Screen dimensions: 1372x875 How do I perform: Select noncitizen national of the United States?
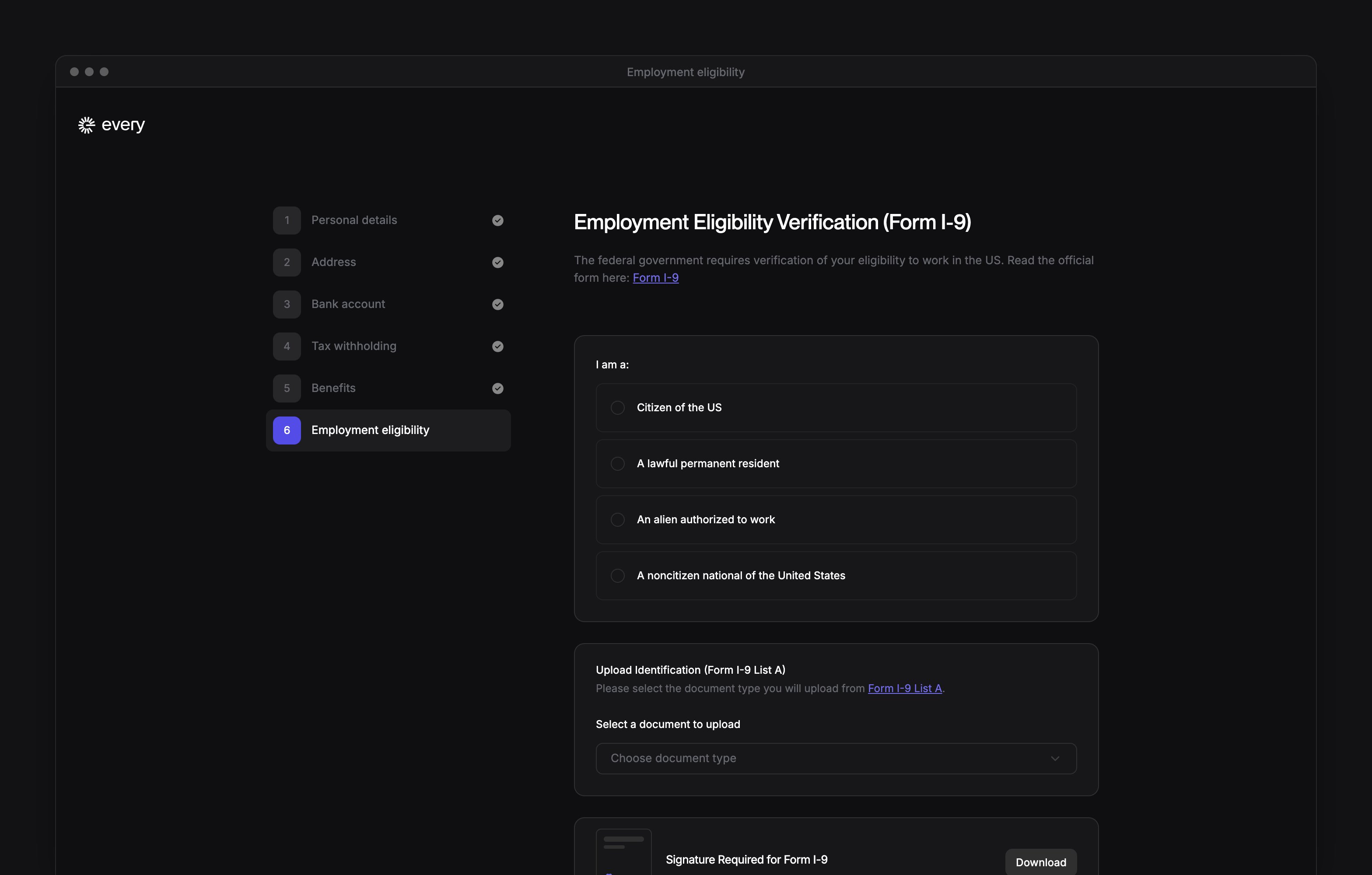tap(836, 575)
